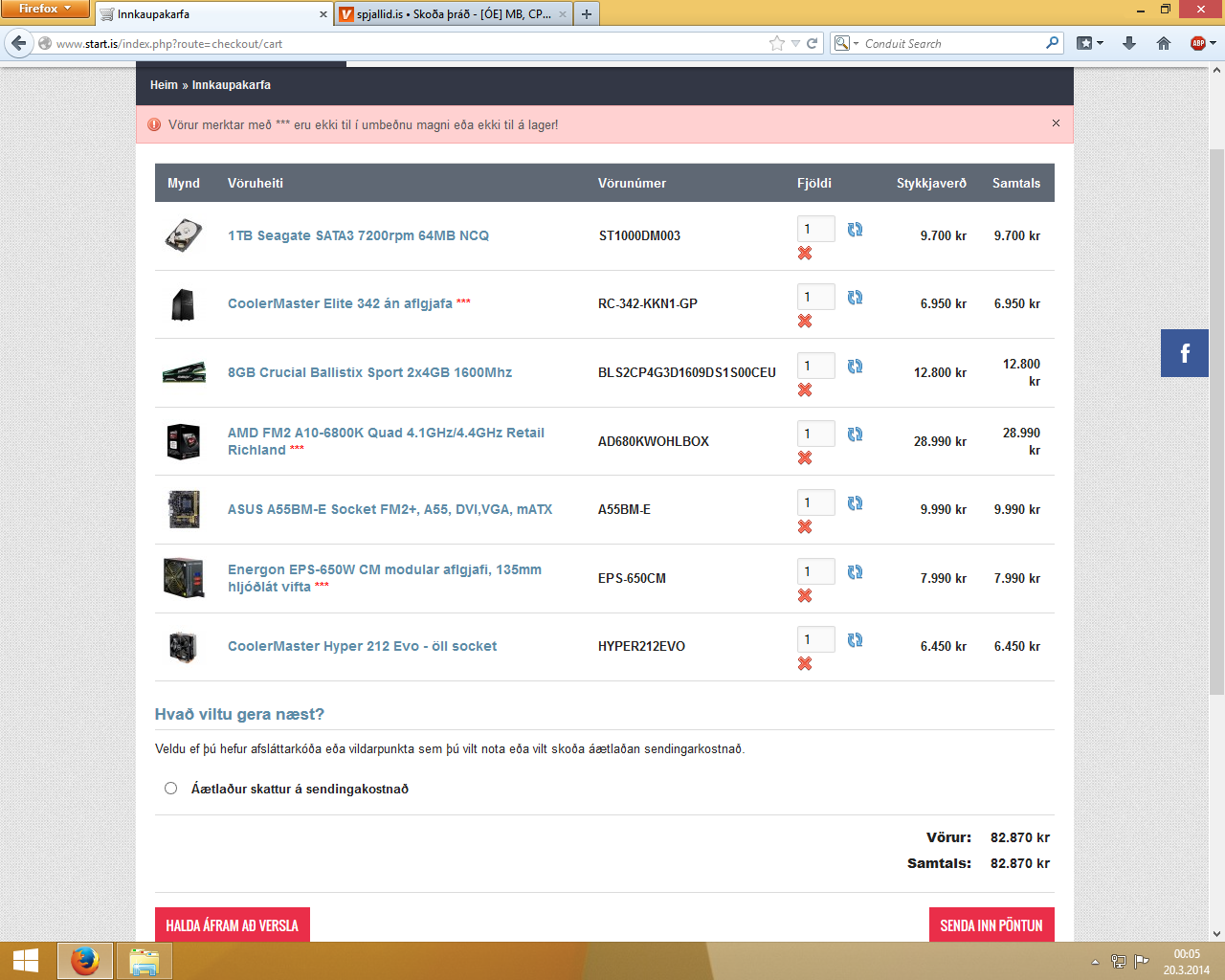The image size is (1225, 980).
Task: Click the quantity field for AMD A10-6800K
Action: (815, 434)
